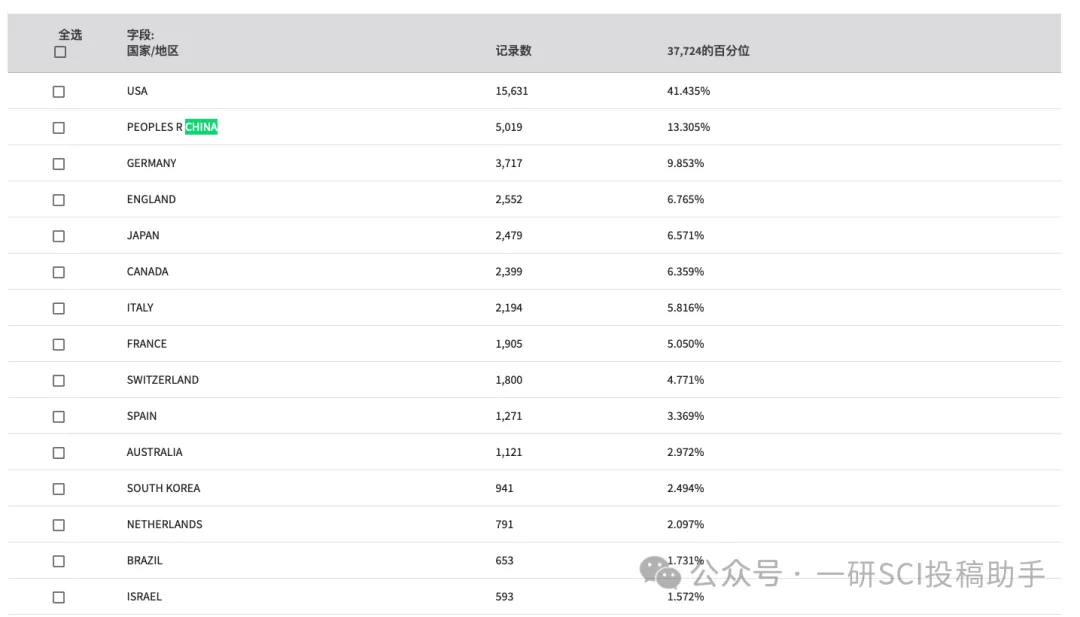Viewport: 1080px width, 617px height.
Task: Select the Switzerland row checkbox
Action: [x=59, y=381]
